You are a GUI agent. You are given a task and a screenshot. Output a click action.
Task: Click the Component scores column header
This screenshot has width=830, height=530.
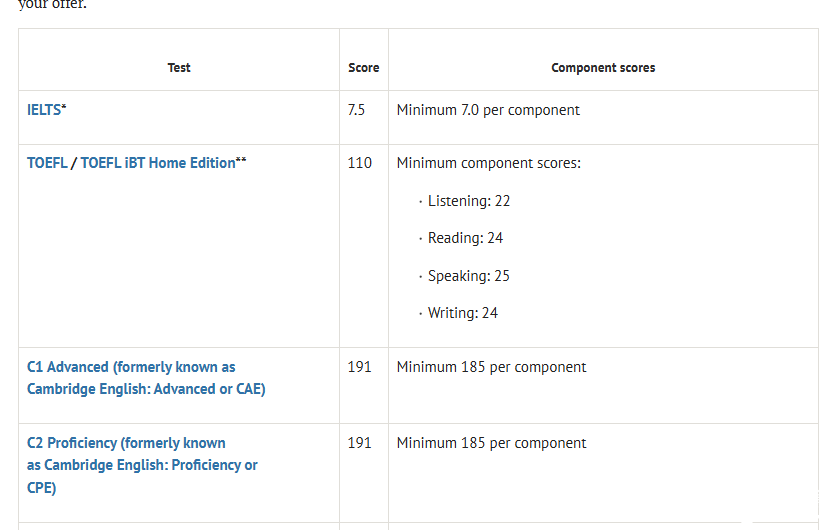[603, 68]
